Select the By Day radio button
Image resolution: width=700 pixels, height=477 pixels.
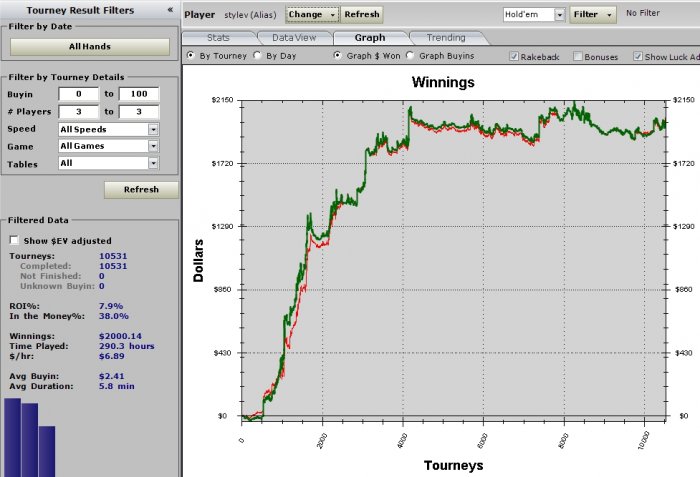tap(257, 55)
